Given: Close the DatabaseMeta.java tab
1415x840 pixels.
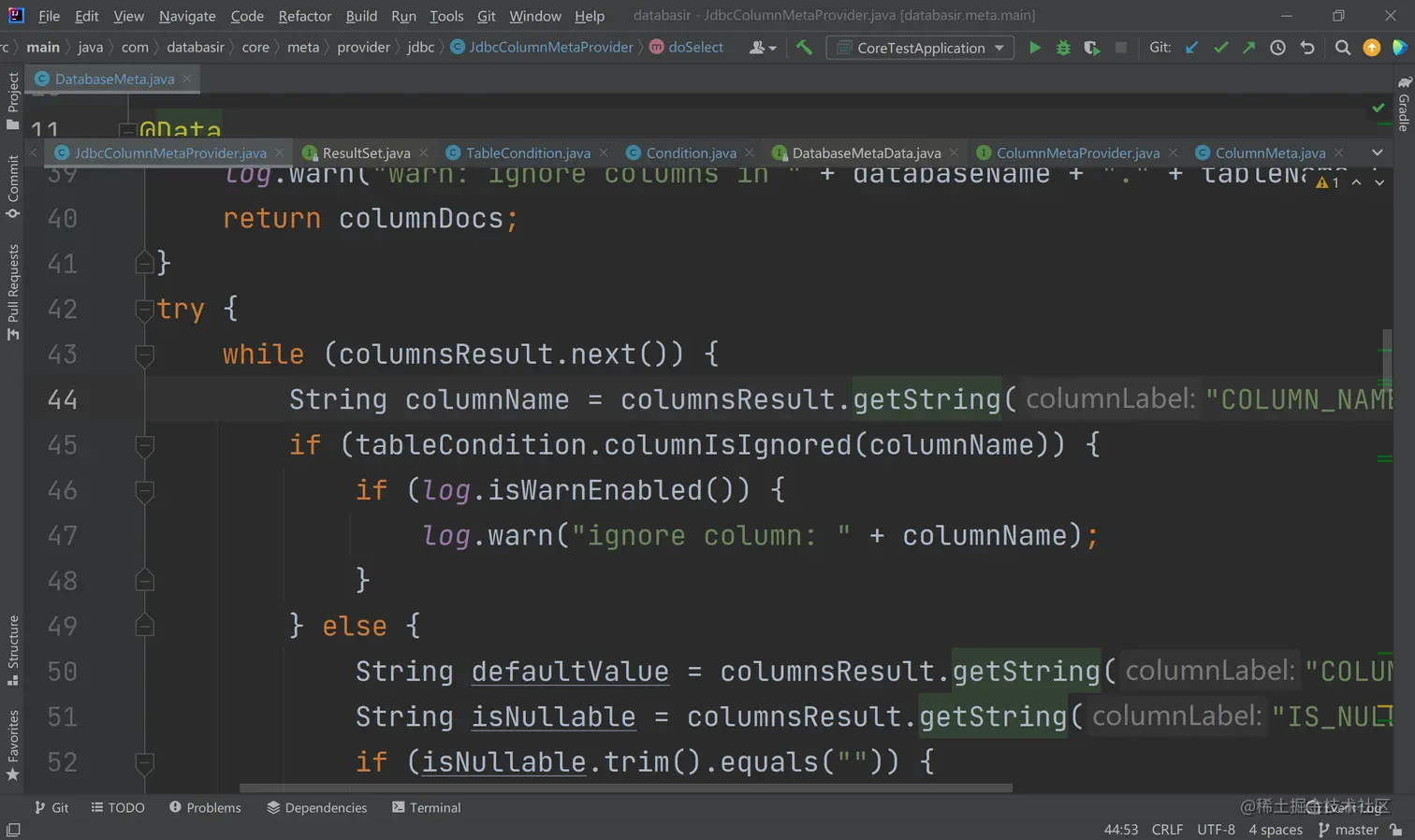Looking at the screenshot, I should click(x=187, y=79).
